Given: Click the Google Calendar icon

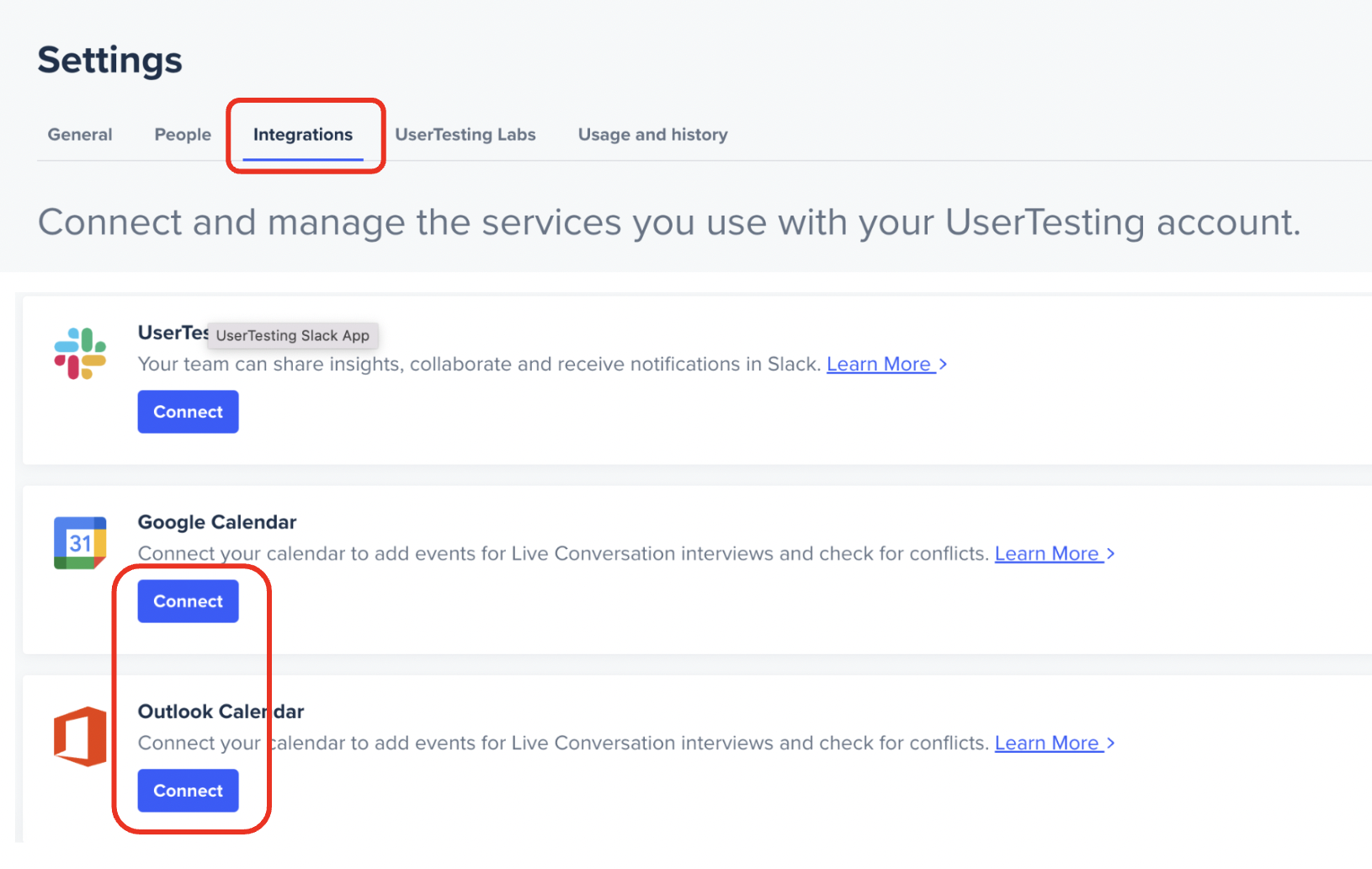Looking at the screenshot, I should tap(80, 543).
